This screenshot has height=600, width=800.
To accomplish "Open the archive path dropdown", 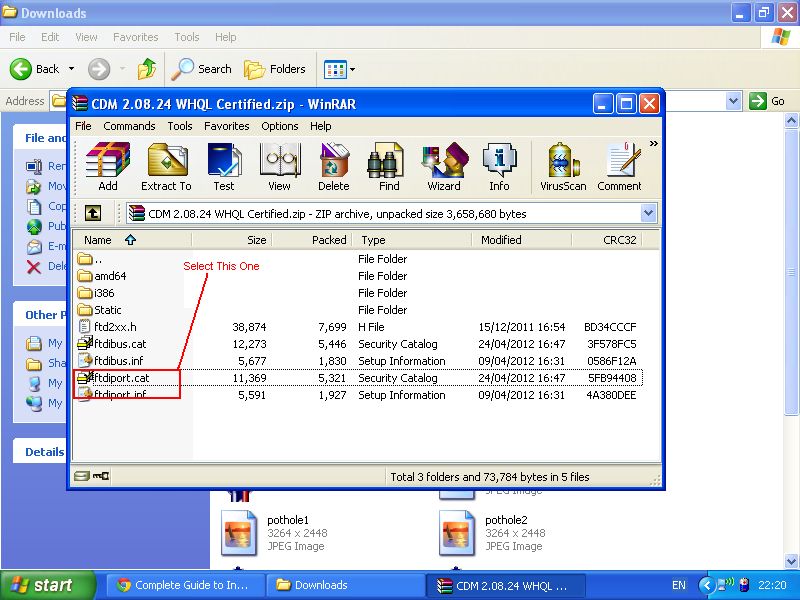I will click(x=648, y=213).
